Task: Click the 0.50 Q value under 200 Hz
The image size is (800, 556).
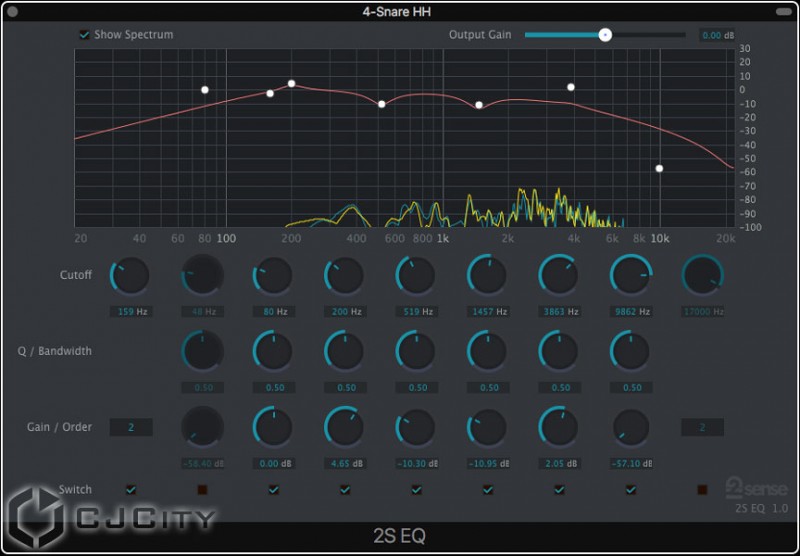Action: pos(345,388)
